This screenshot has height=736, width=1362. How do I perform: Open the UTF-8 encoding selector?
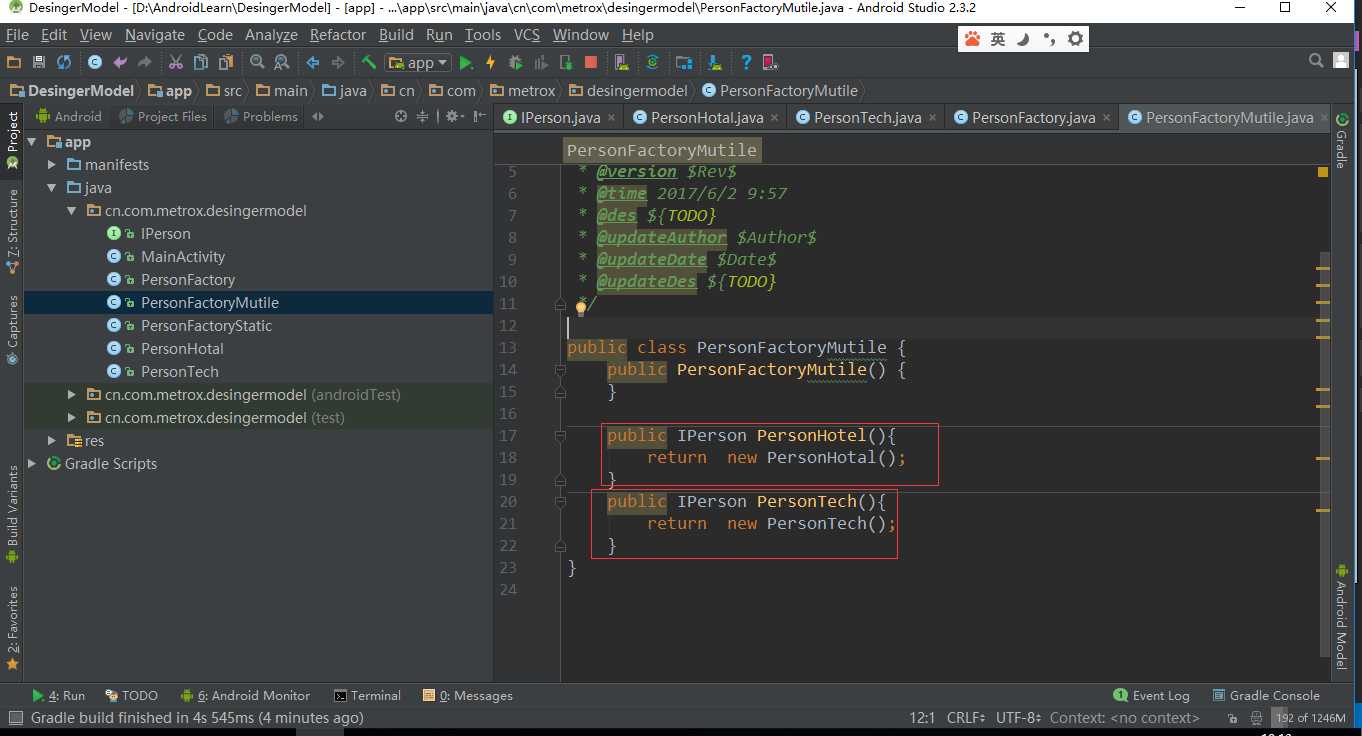[1019, 718]
